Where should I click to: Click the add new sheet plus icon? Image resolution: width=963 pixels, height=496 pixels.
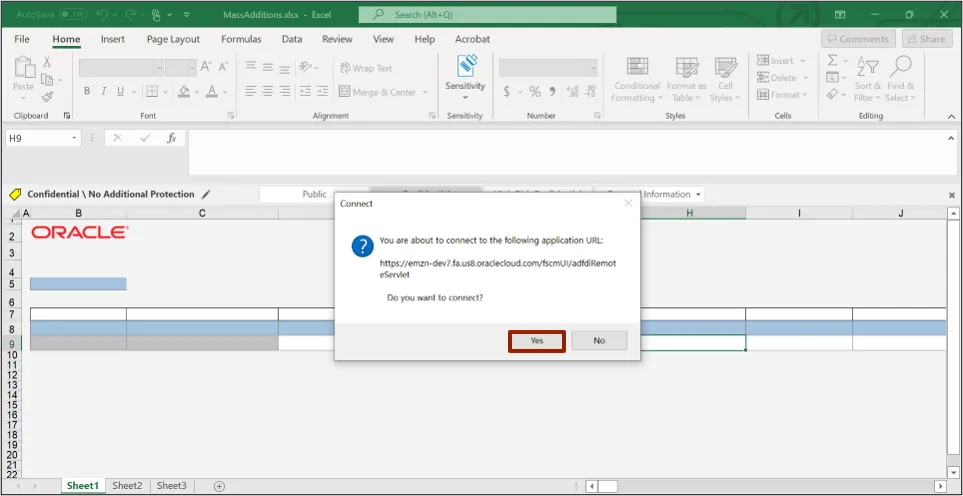pos(219,486)
